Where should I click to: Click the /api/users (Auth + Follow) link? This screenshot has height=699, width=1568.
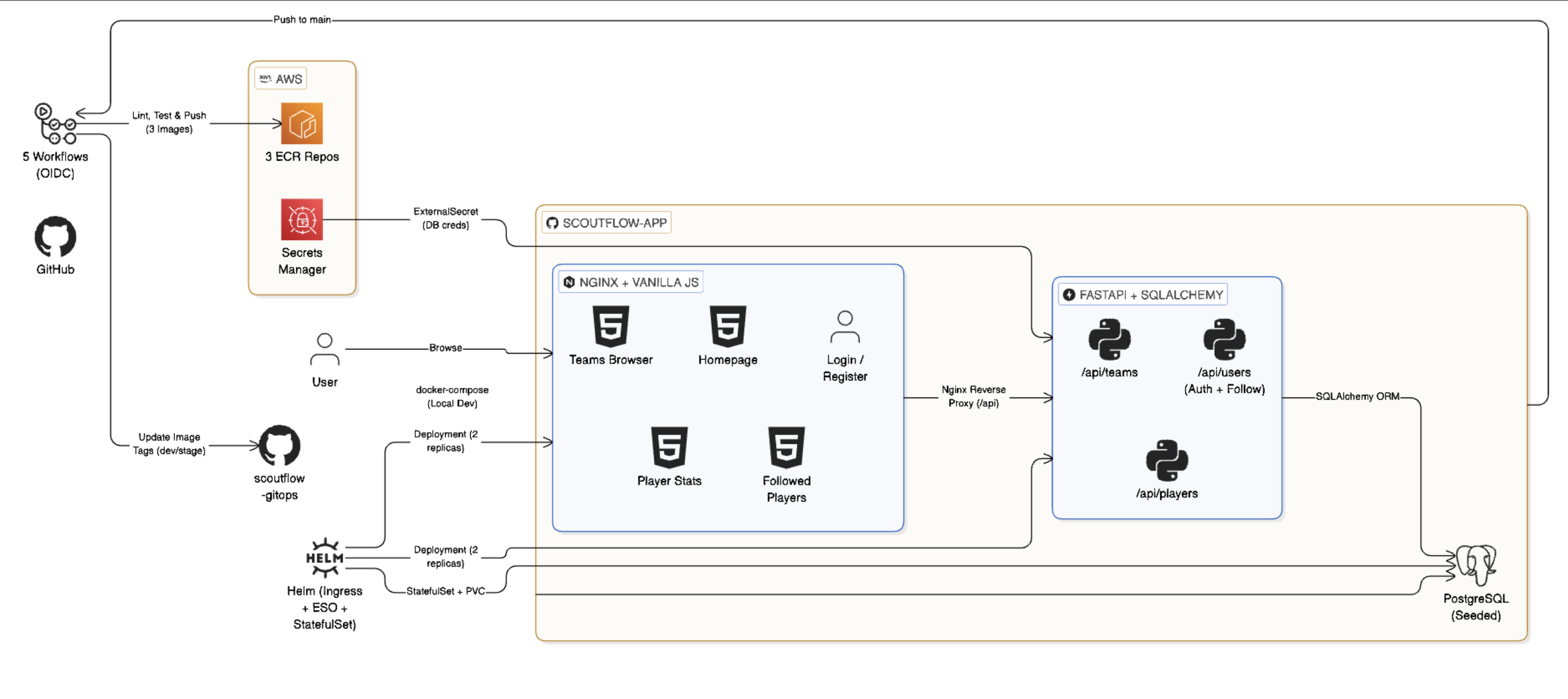[x=1224, y=380]
